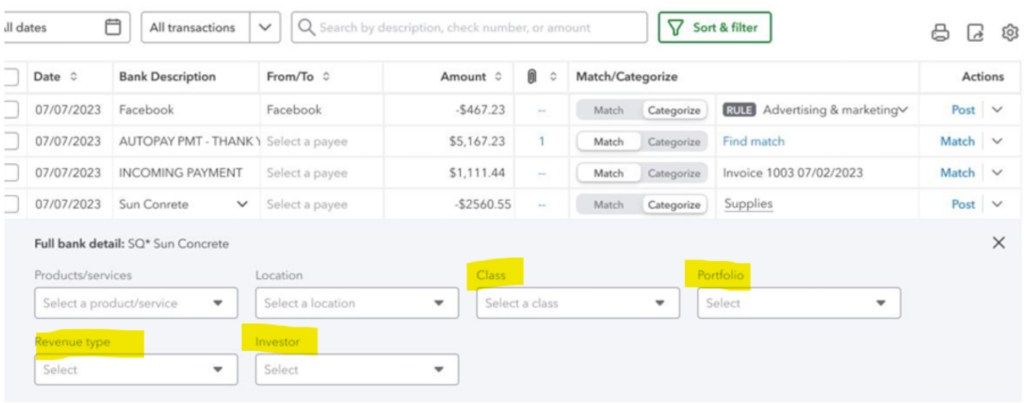Image resolution: width=1024 pixels, height=403 pixels.
Task: Open the export icon next to the printer
Action: [x=975, y=33]
